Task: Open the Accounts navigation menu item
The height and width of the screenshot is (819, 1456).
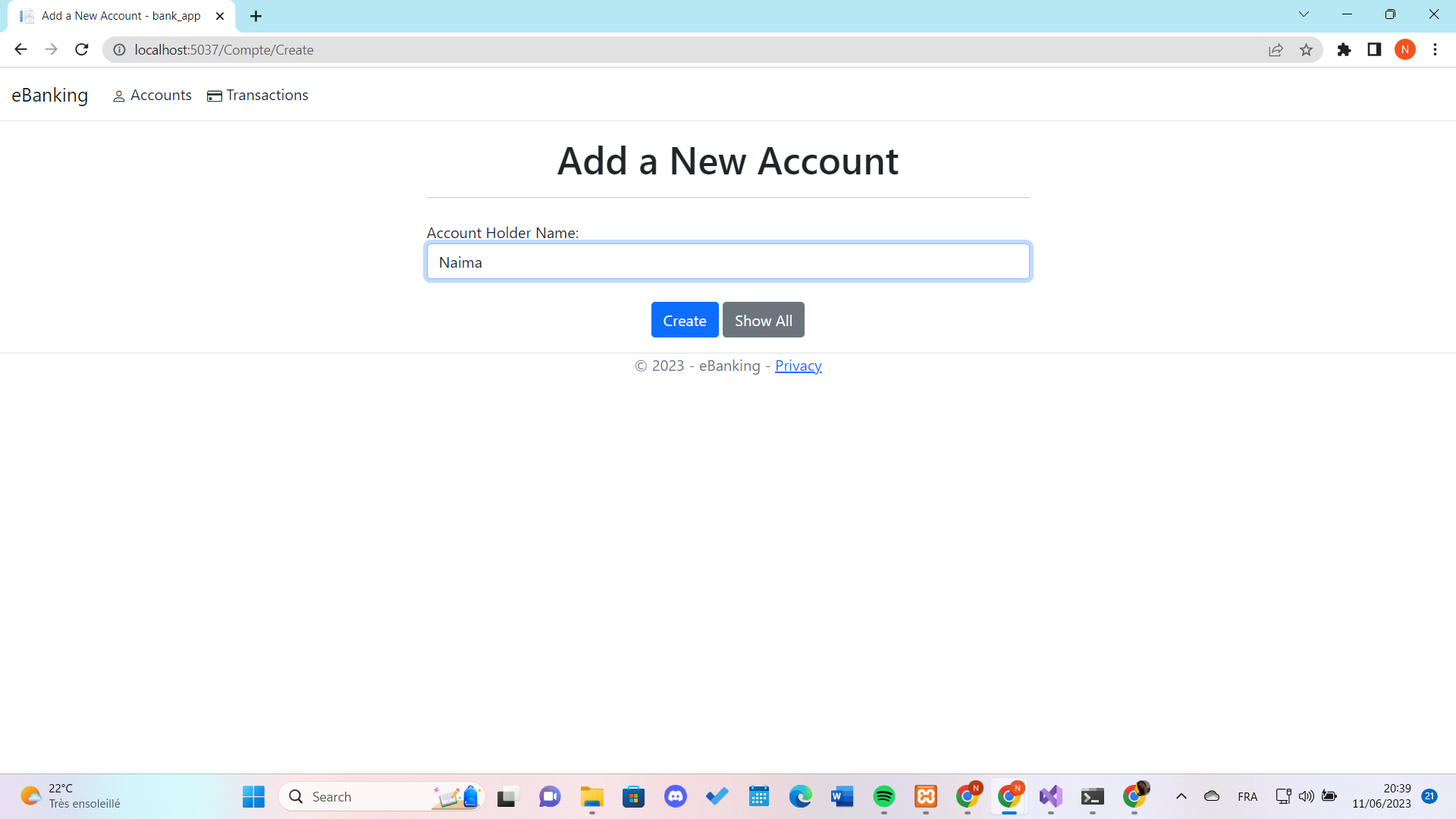Action: (x=152, y=96)
